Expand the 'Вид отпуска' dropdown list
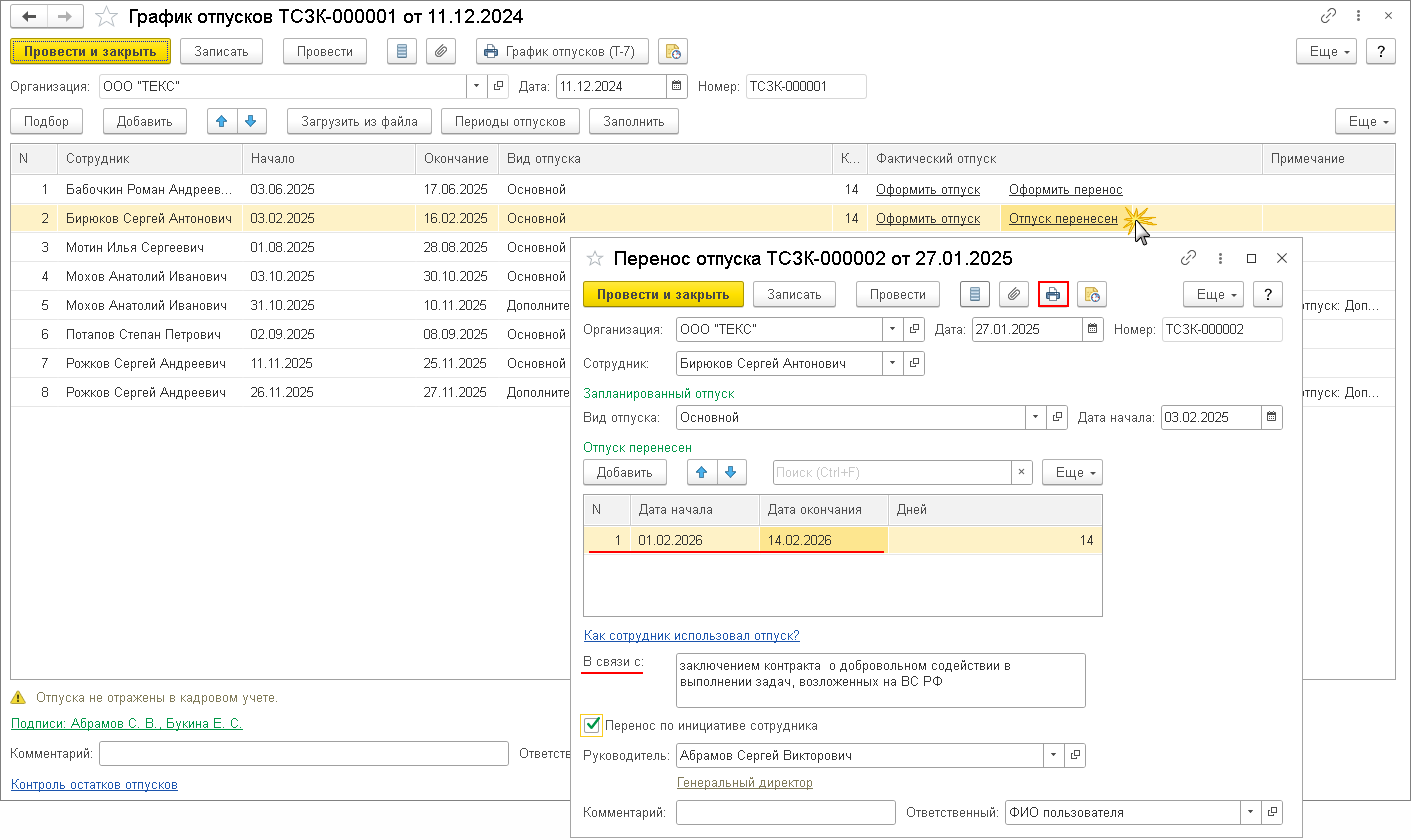 pyautogui.click(x=1034, y=417)
